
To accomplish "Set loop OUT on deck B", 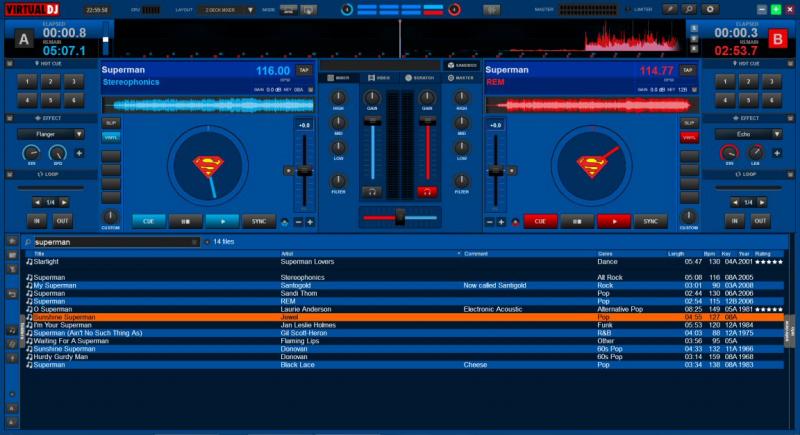I will coord(760,221).
